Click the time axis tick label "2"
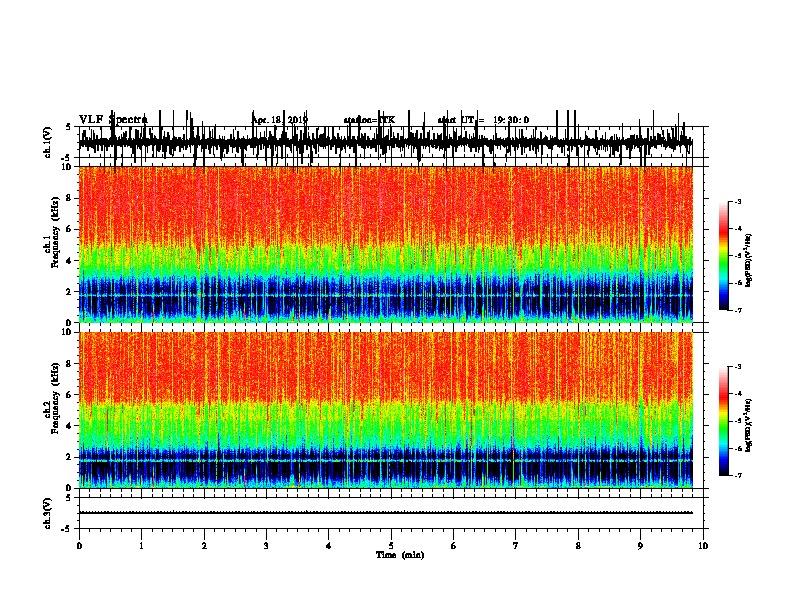Screen dimensions: 792x612 [x=204, y=546]
